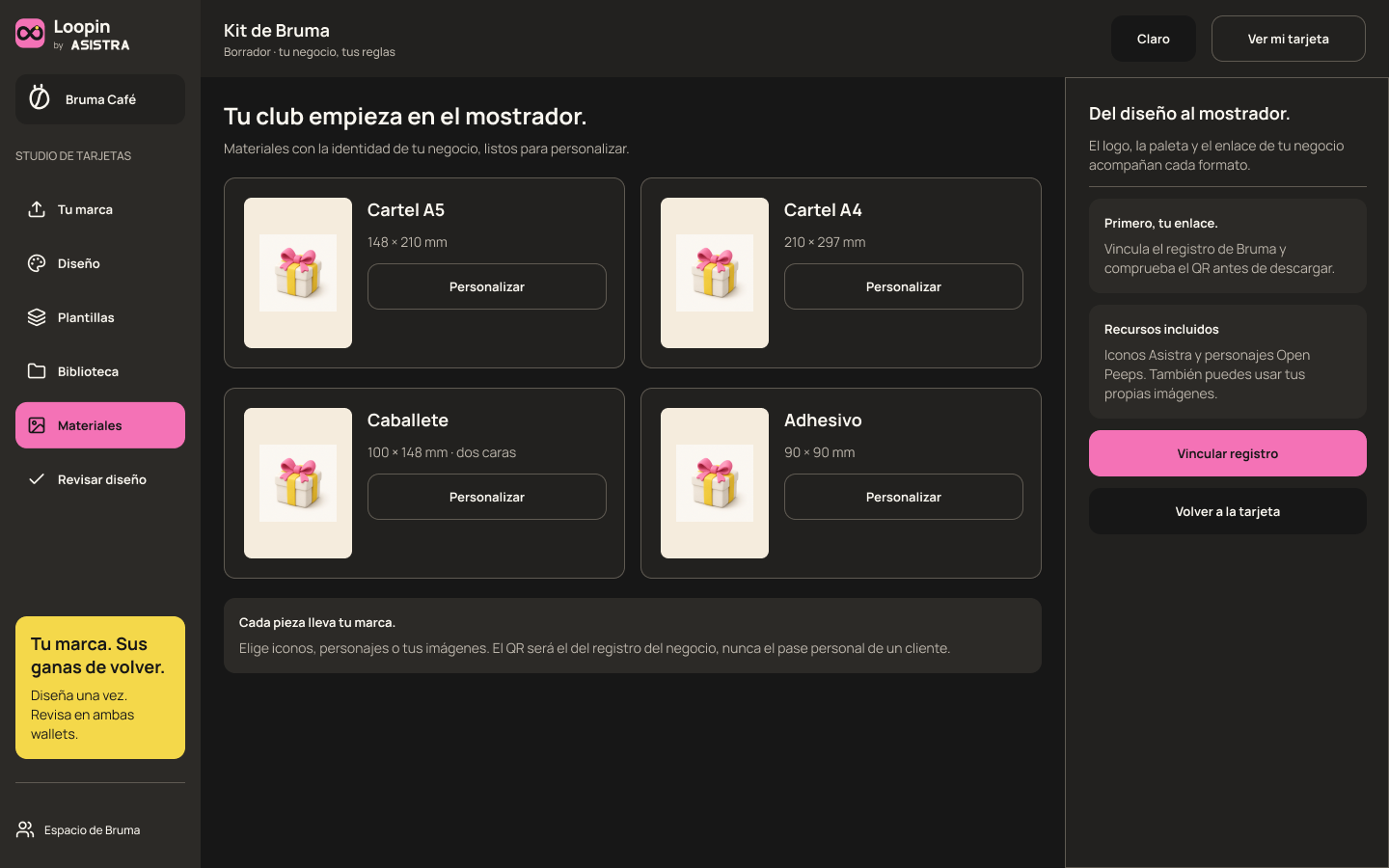Click the Caballete gift preview thumbnail
The height and width of the screenshot is (868, 1389).
coord(298,483)
